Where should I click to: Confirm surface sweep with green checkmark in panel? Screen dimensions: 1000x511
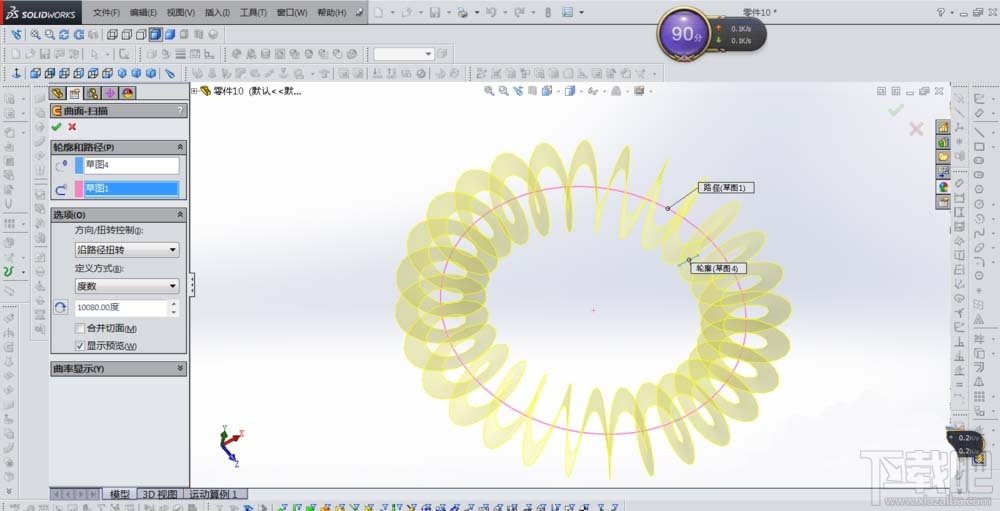tap(57, 127)
